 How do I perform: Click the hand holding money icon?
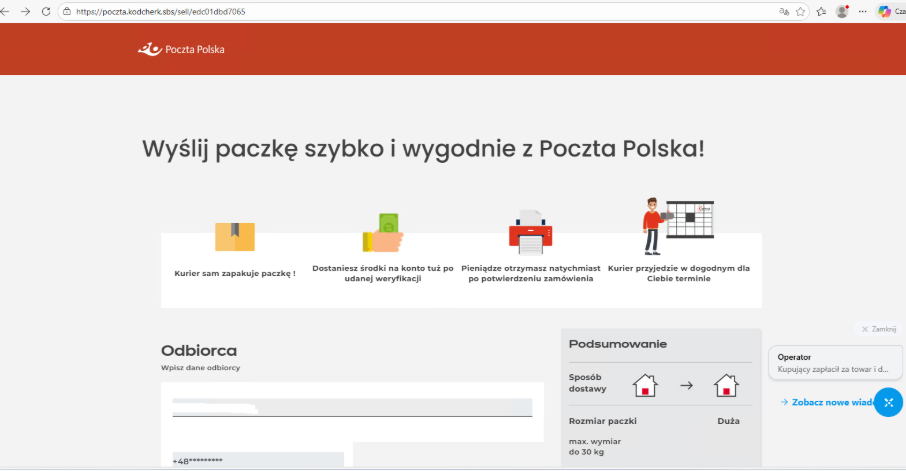coord(382,233)
